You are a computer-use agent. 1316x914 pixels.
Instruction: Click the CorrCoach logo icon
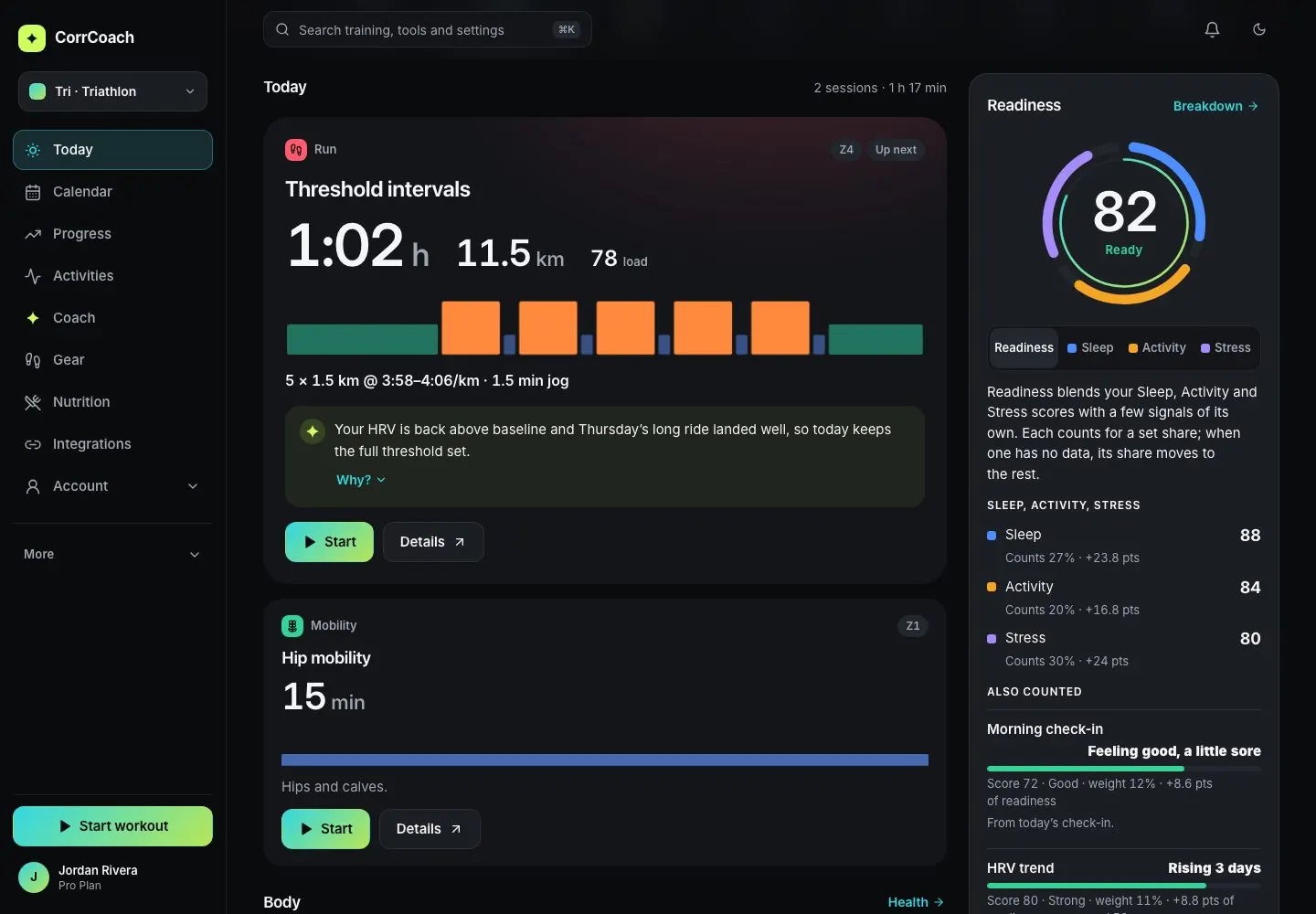click(32, 37)
